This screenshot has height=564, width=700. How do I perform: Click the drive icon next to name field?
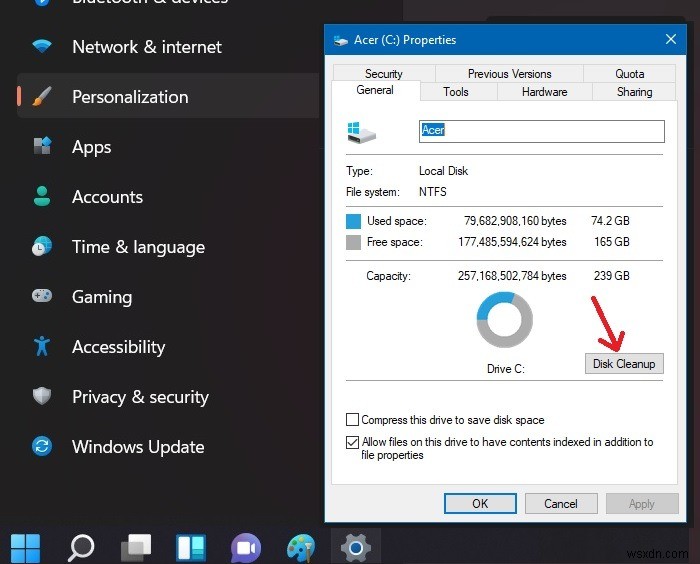tap(362, 133)
